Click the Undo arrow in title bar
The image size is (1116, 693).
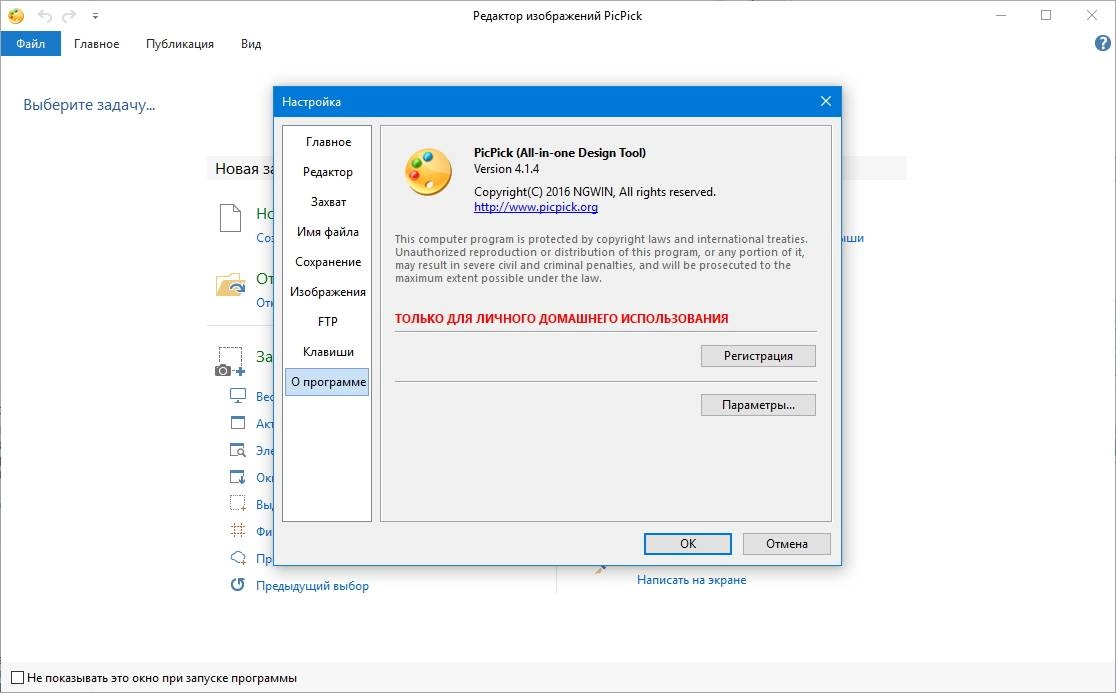coord(45,16)
